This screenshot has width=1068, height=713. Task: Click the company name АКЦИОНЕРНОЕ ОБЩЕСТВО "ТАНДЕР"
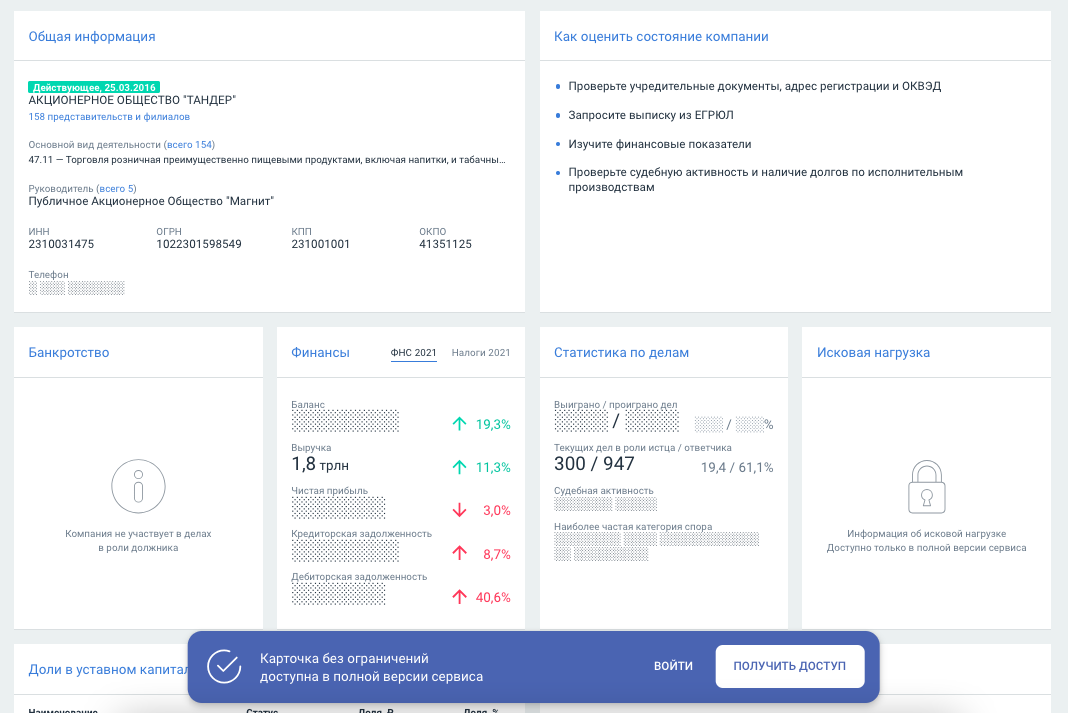[x=132, y=100]
